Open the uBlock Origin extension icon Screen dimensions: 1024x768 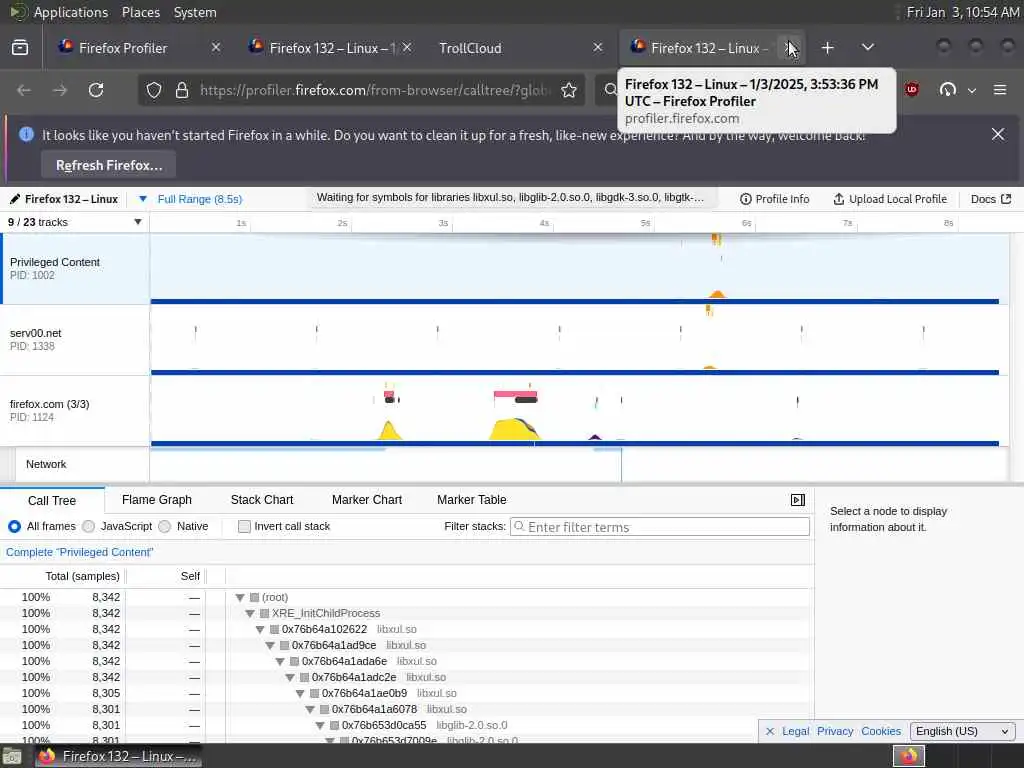pos(912,89)
